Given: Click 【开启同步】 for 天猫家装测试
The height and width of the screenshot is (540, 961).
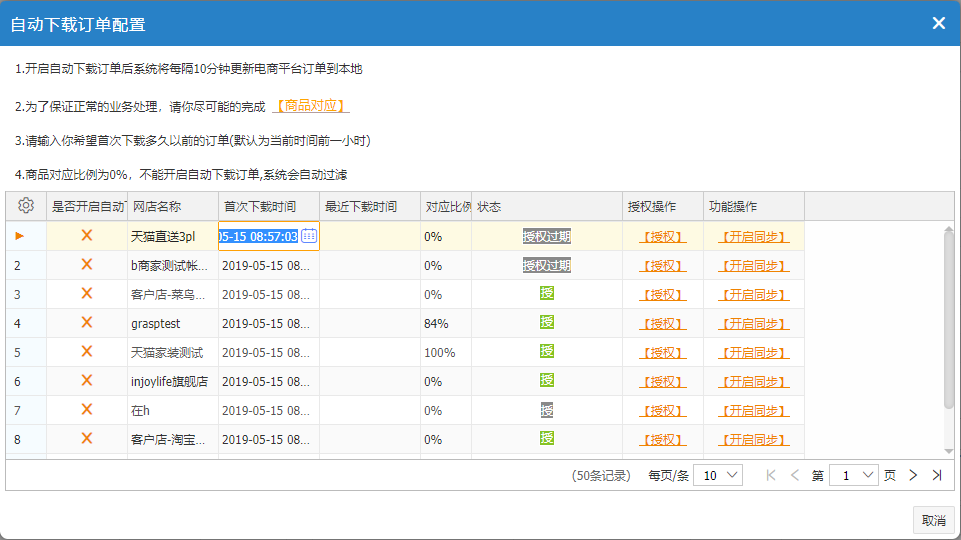Looking at the screenshot, I should 753,352.
